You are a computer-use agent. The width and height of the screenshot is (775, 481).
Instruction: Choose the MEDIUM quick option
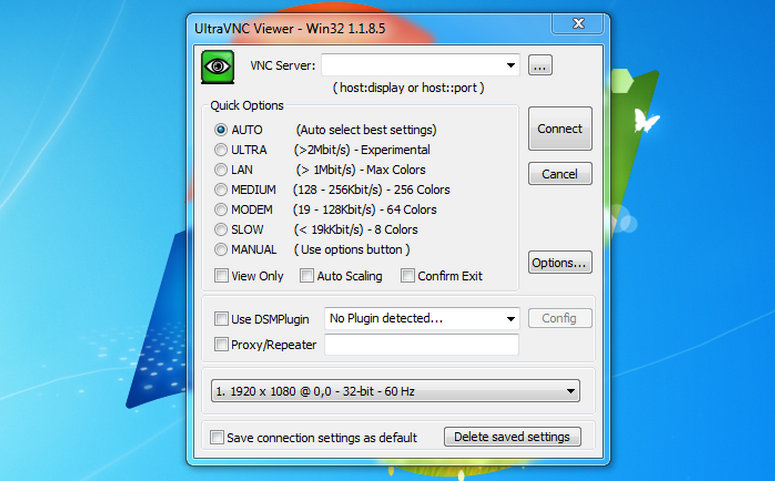220,190
